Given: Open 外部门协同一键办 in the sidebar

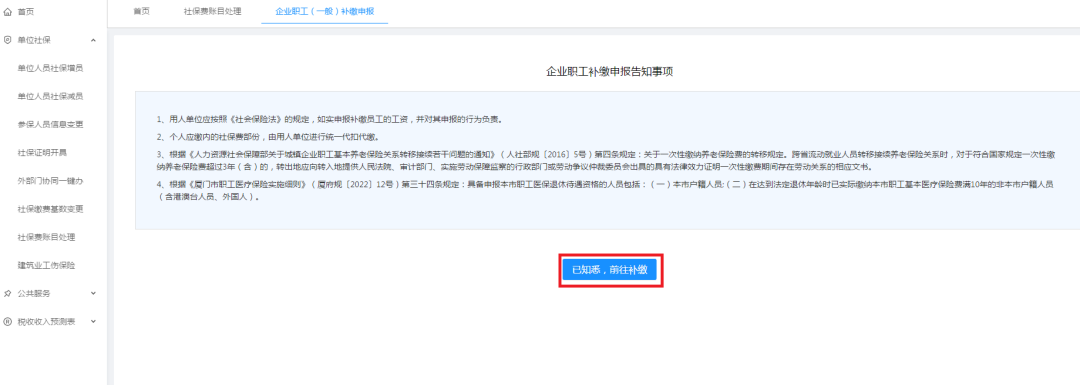Looking at the screenshot, I should click(x=51, y=181).
